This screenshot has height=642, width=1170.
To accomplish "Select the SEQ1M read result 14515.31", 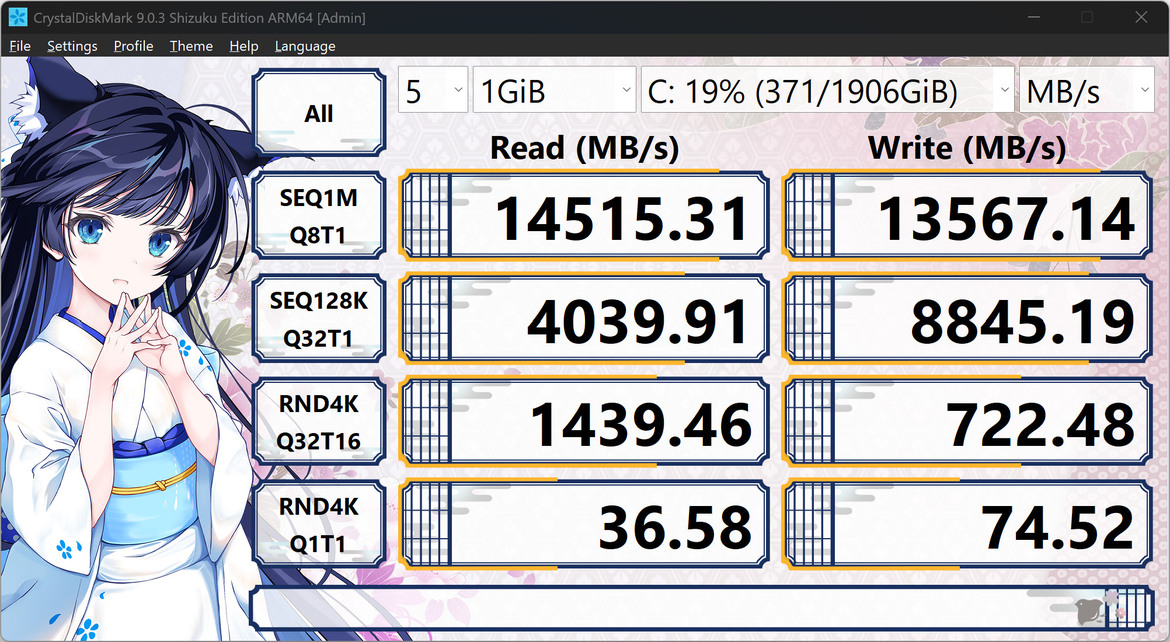I will click(x=584, y=216).
